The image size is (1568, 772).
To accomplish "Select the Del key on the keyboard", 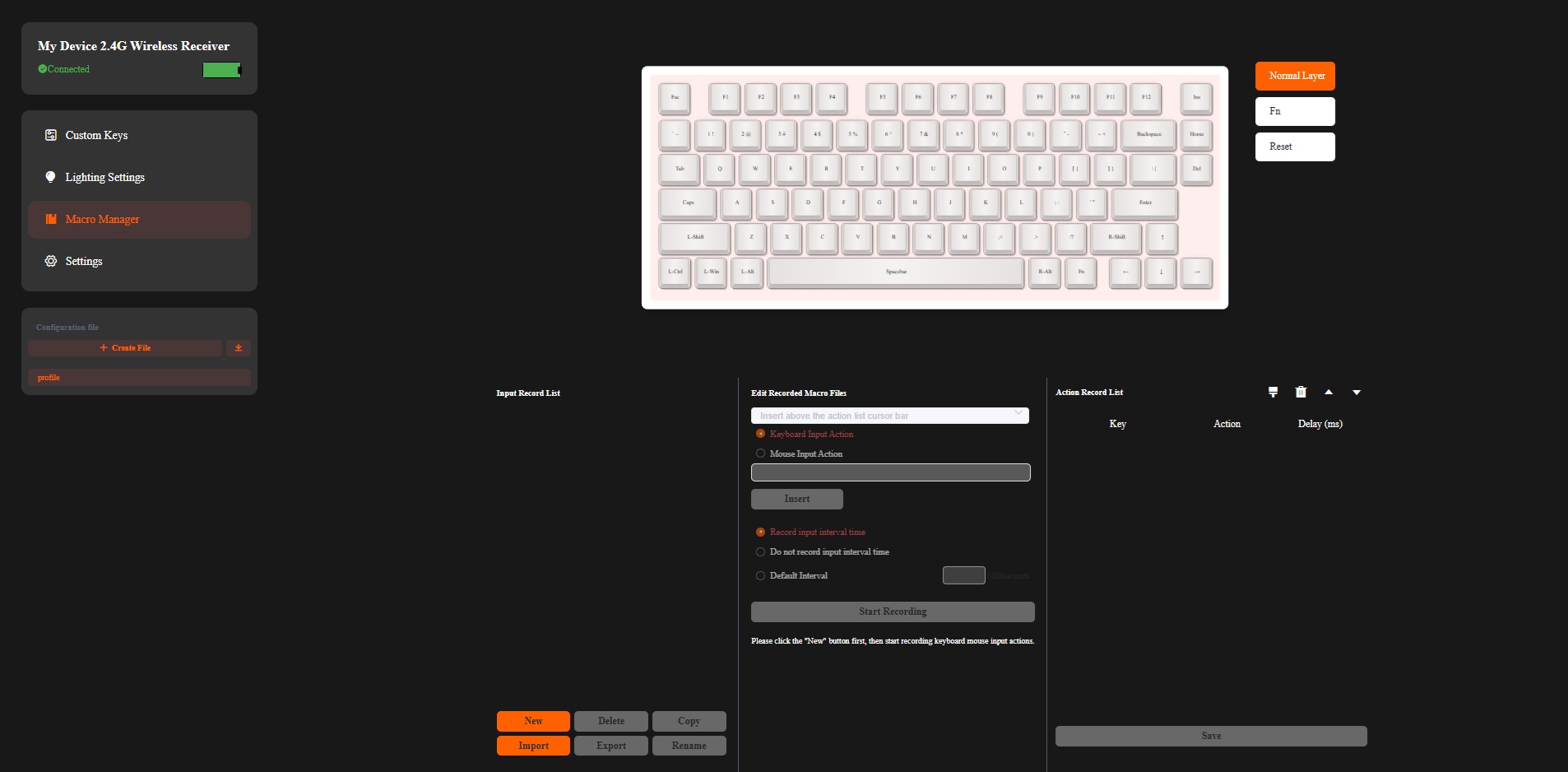I will 1197,169.
